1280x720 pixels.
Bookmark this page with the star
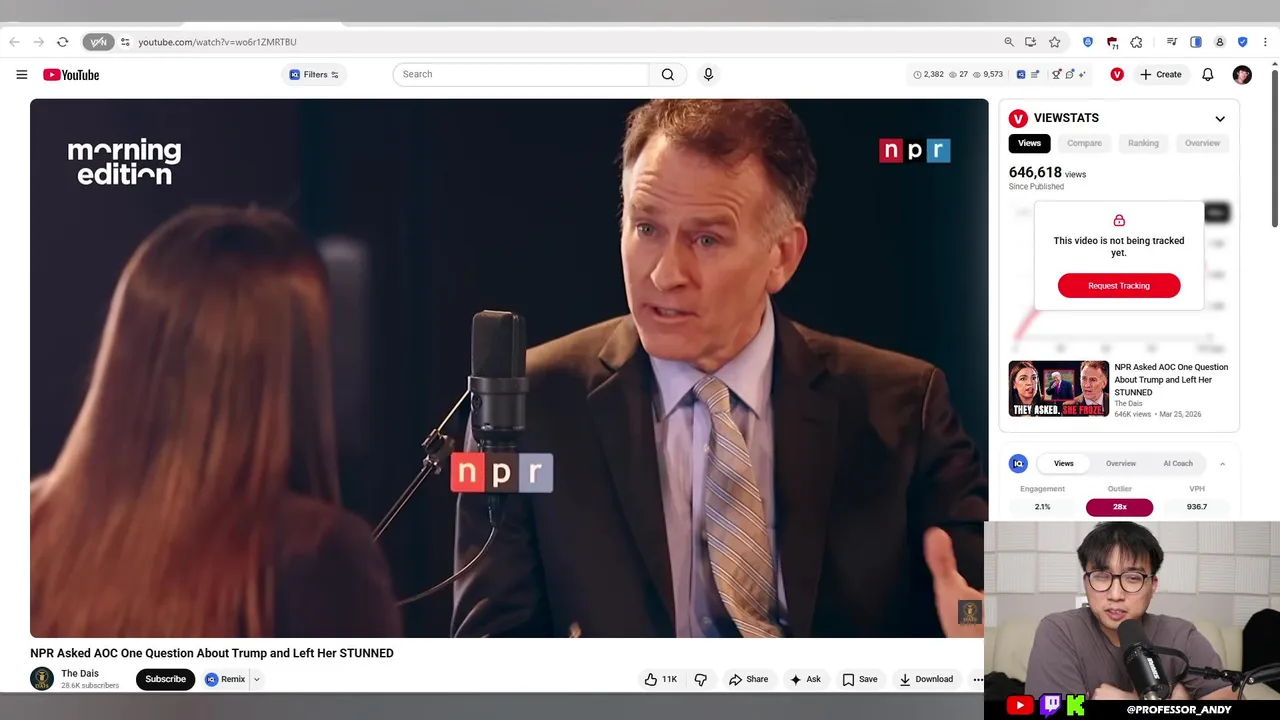1054,42
